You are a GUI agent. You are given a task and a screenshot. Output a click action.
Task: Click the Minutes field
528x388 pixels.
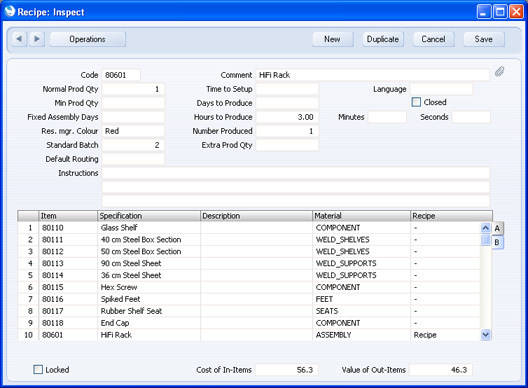(x=387, y=117)
